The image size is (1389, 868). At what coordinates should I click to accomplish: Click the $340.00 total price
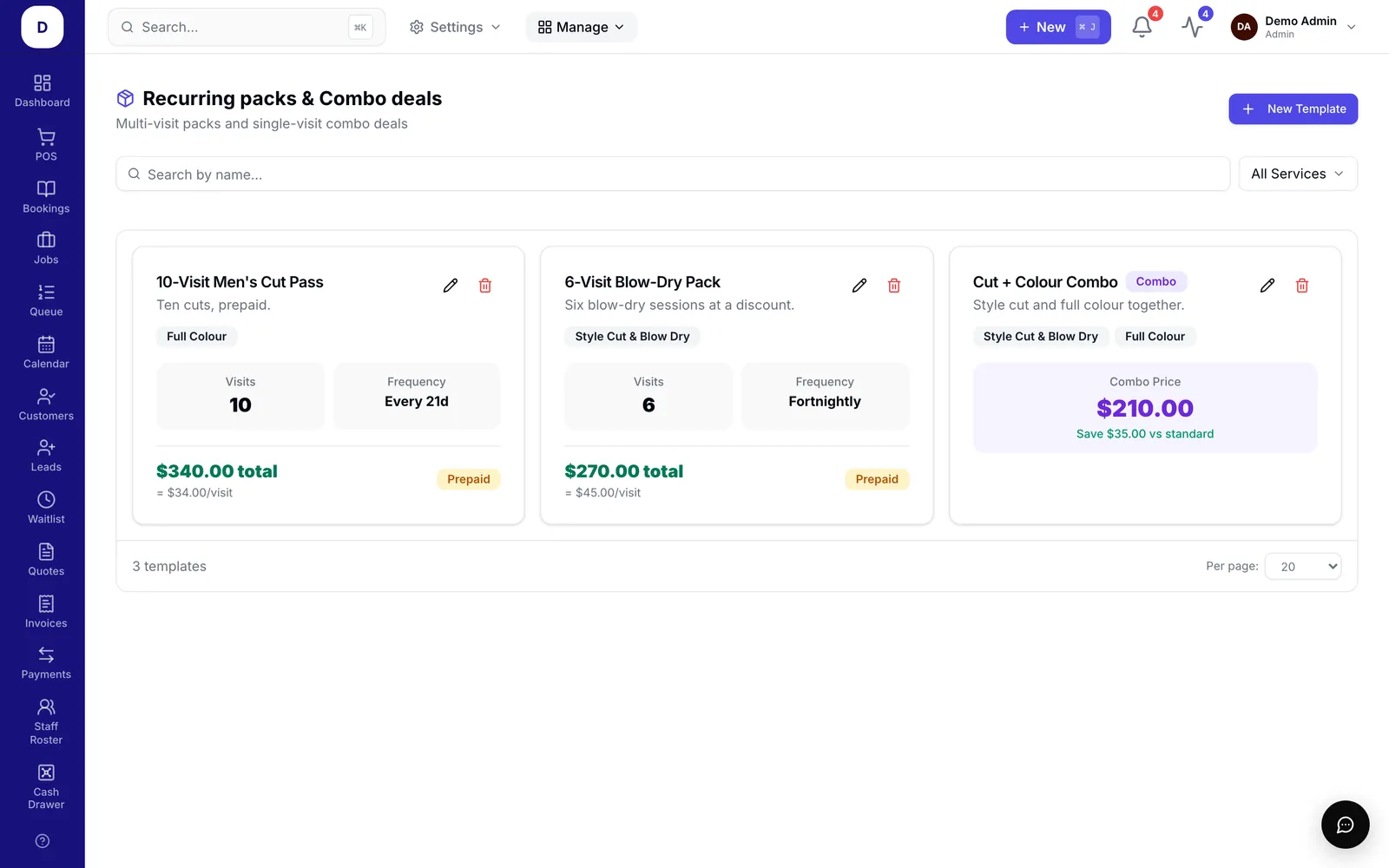click(x=217, y=471)
